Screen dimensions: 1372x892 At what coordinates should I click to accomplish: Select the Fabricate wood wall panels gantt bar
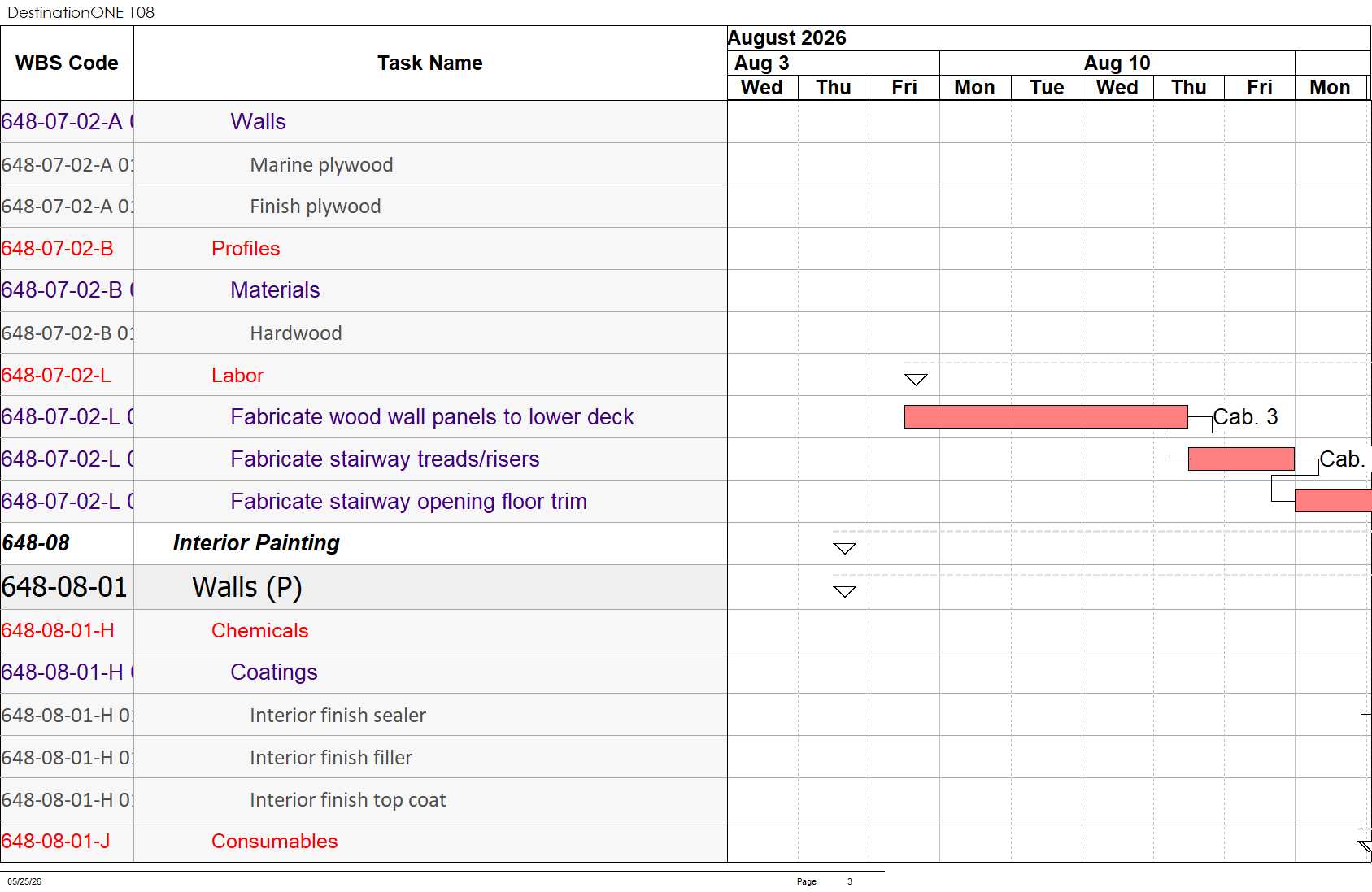pyautogui.click(x=1046, y=416)
